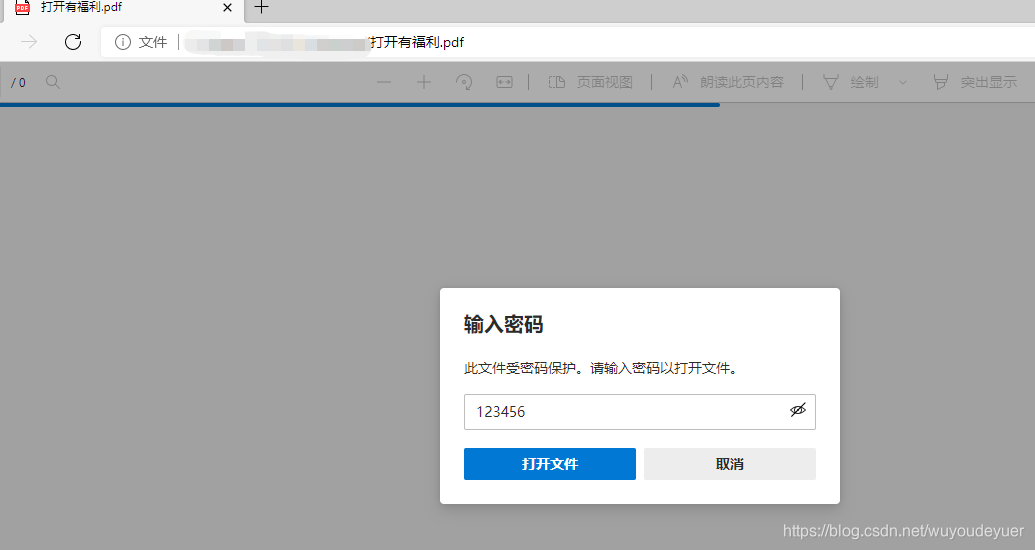Viewport: 1035px width, 550px height.
Task: Reload the page with refresh icon
Action: (73, 42)
